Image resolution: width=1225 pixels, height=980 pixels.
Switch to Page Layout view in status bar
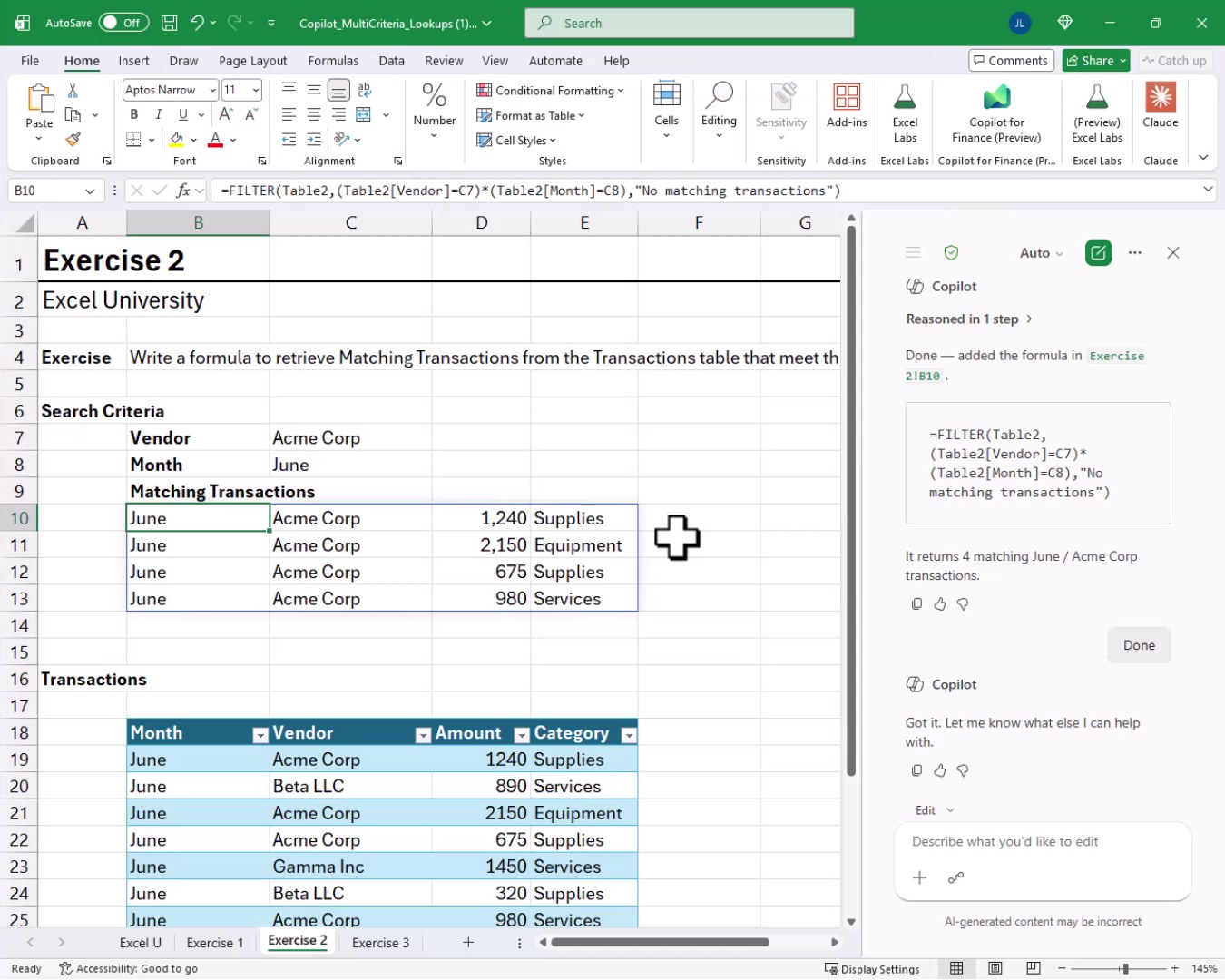995,968
